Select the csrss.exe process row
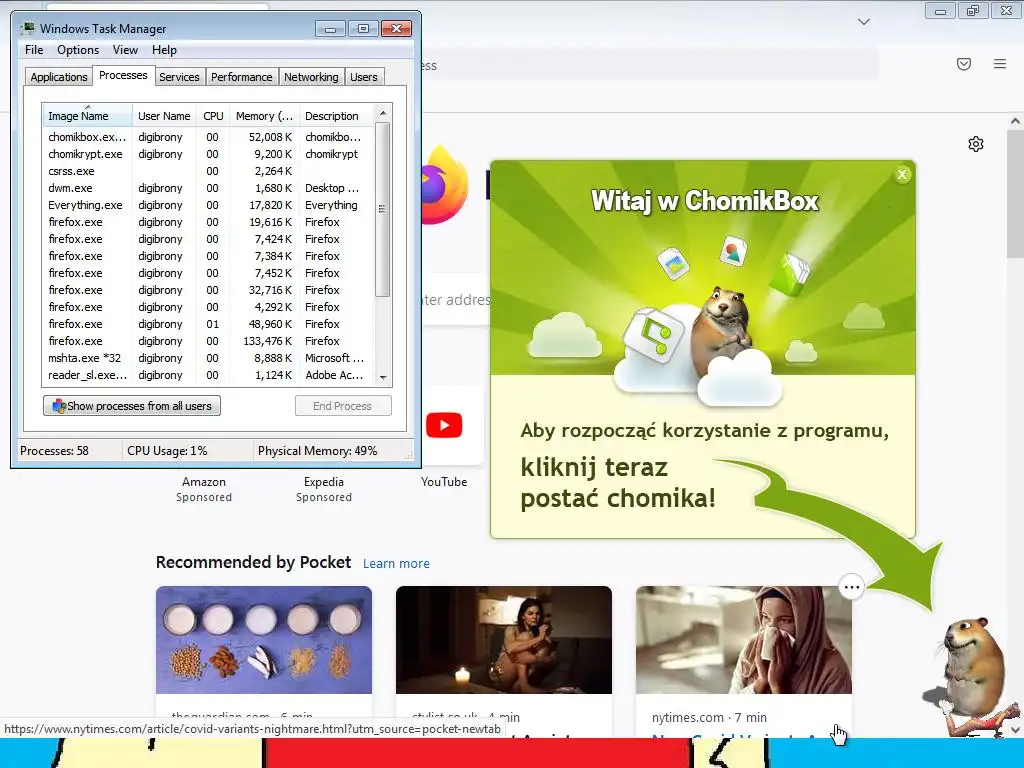1024x768 pixels. [x=209, y=171]
